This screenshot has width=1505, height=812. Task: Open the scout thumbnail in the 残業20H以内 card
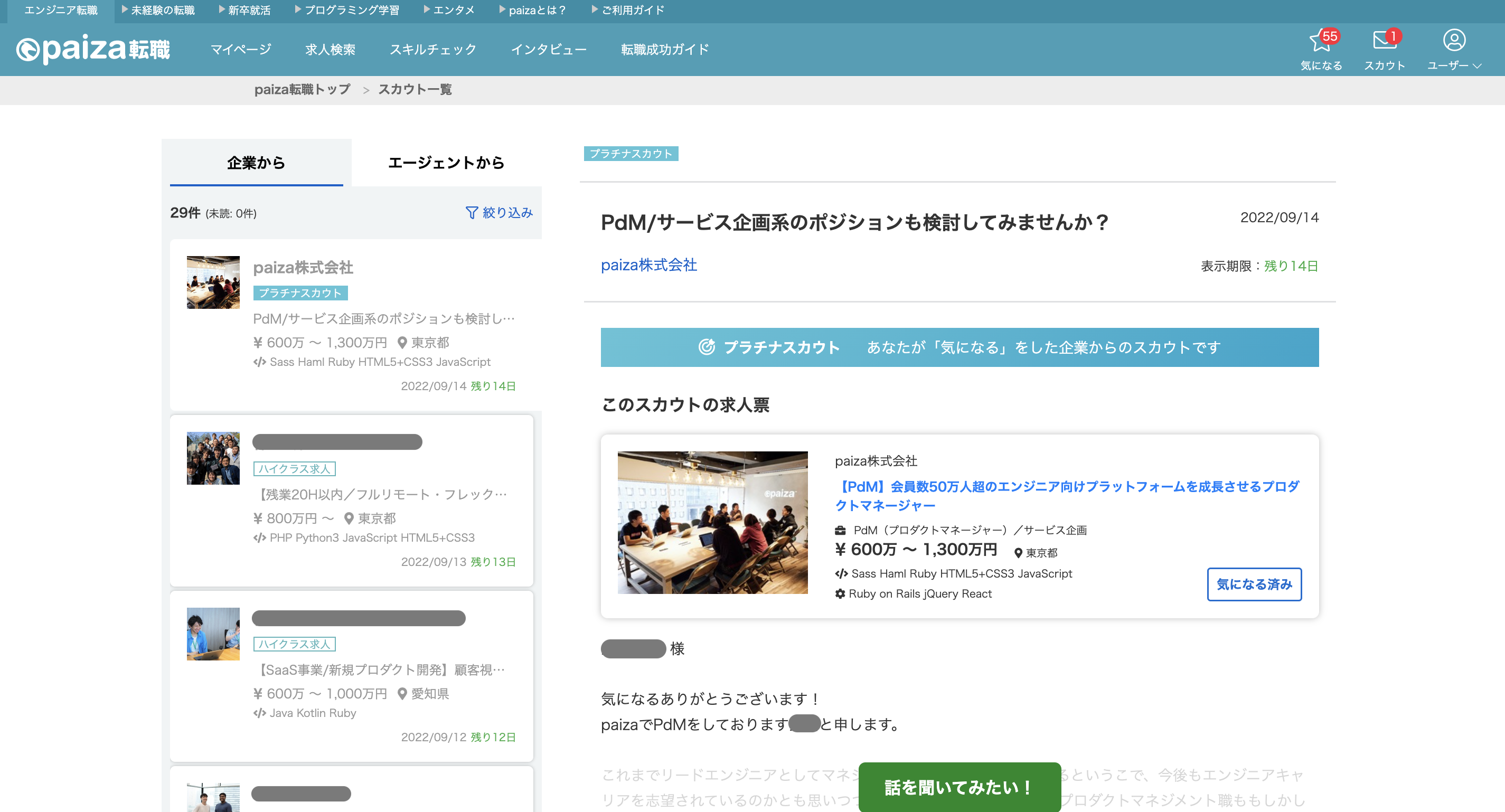click(213, 458)
